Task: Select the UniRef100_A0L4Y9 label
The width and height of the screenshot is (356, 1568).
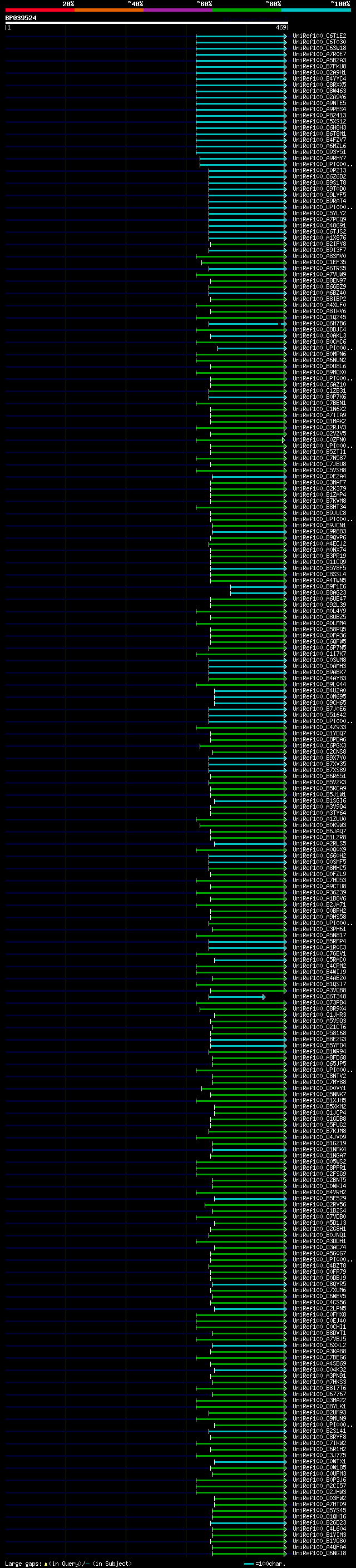Action: click(319, 611)
